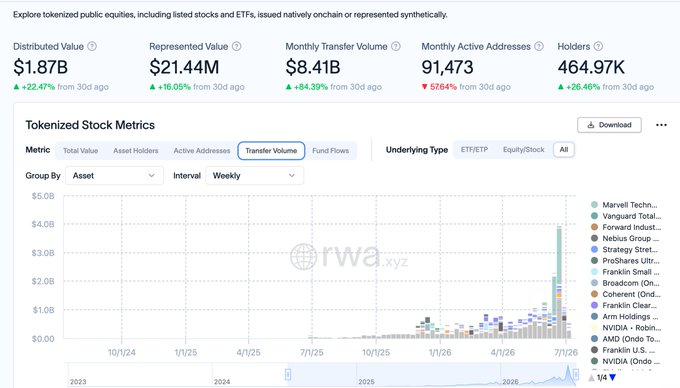Open the Group By Asset dropdown

coord(114,176)
